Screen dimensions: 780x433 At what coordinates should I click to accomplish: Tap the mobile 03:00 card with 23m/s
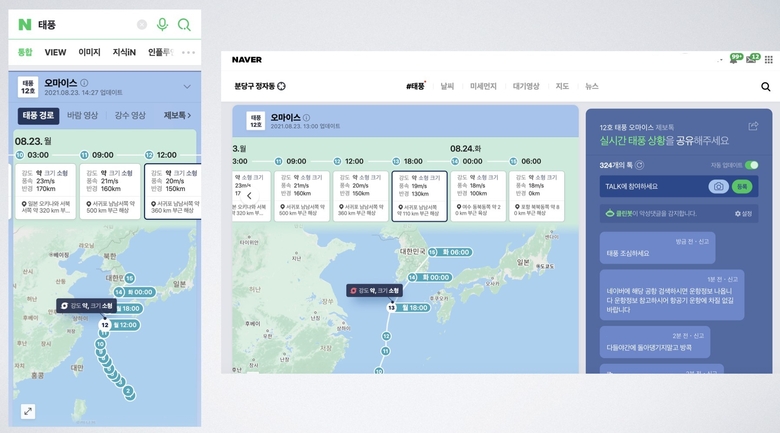[45, 191]
